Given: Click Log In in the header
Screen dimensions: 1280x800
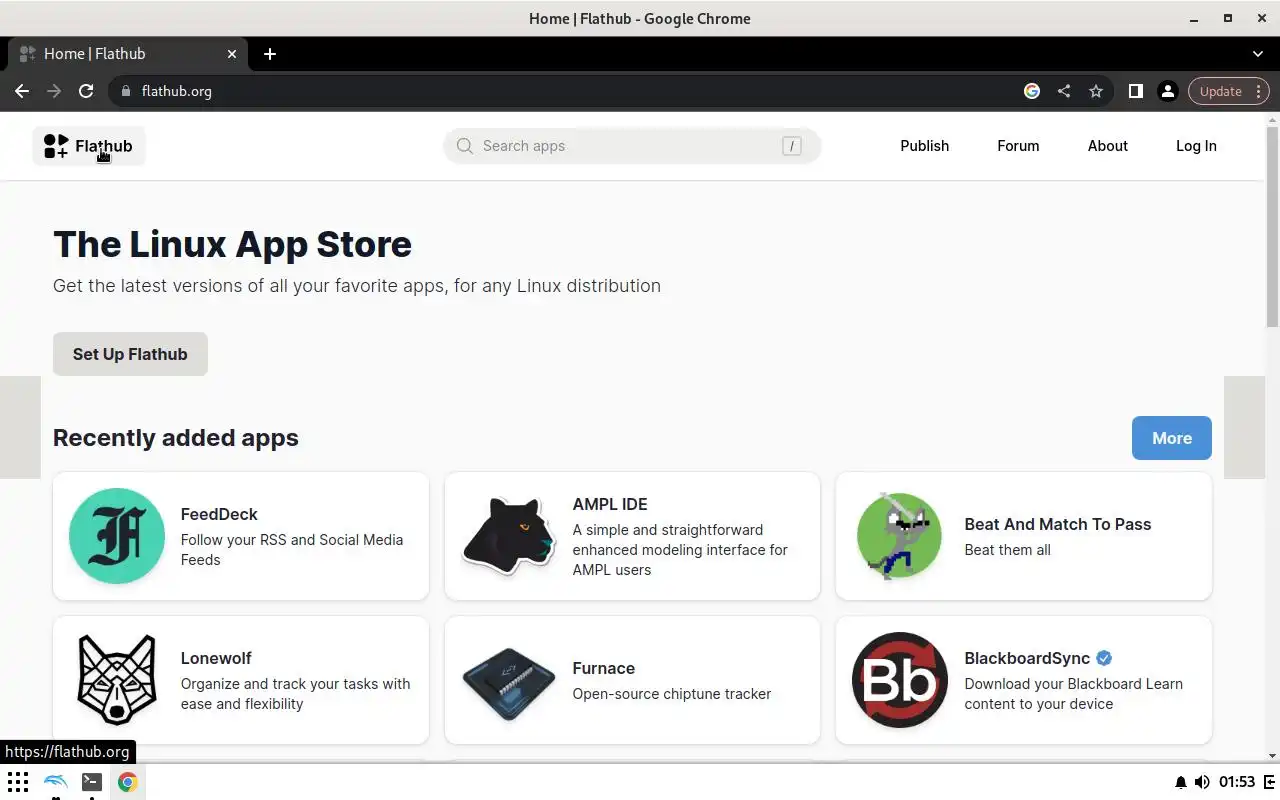Looking at the screenshot, I should tap(1196, 146).
